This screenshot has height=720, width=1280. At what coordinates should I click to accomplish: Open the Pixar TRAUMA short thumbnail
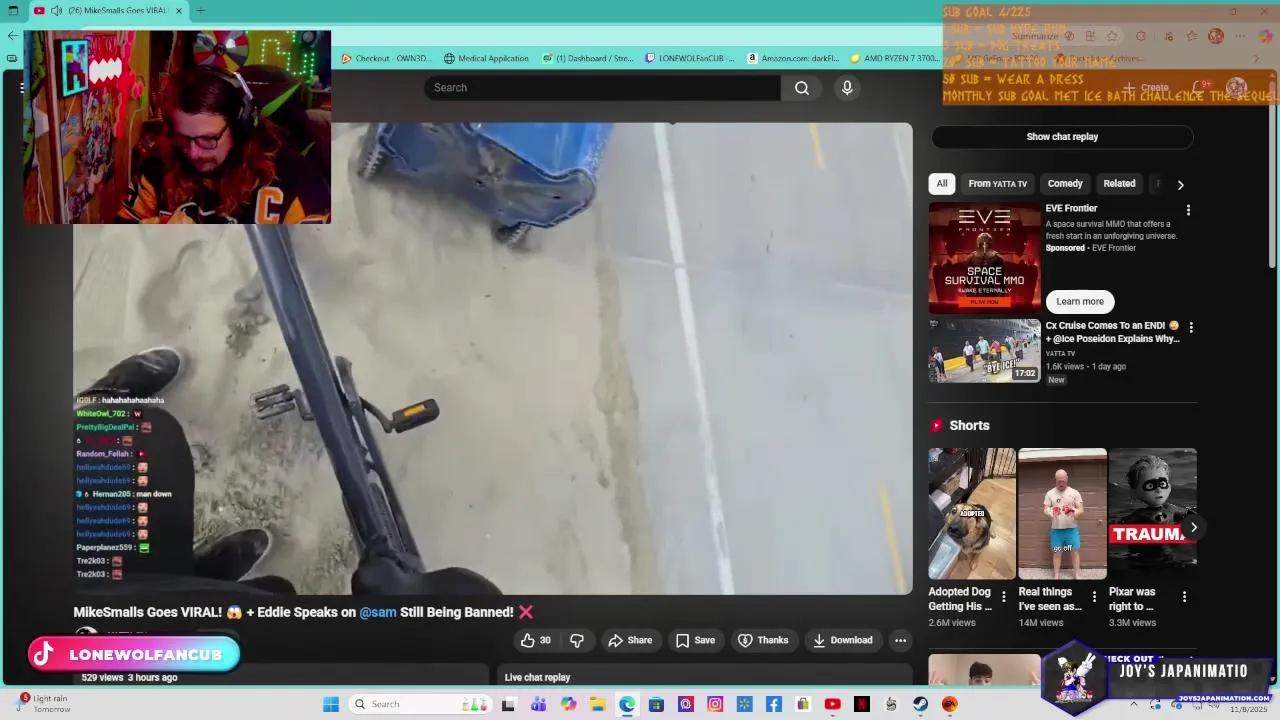tap(1152, 514)
